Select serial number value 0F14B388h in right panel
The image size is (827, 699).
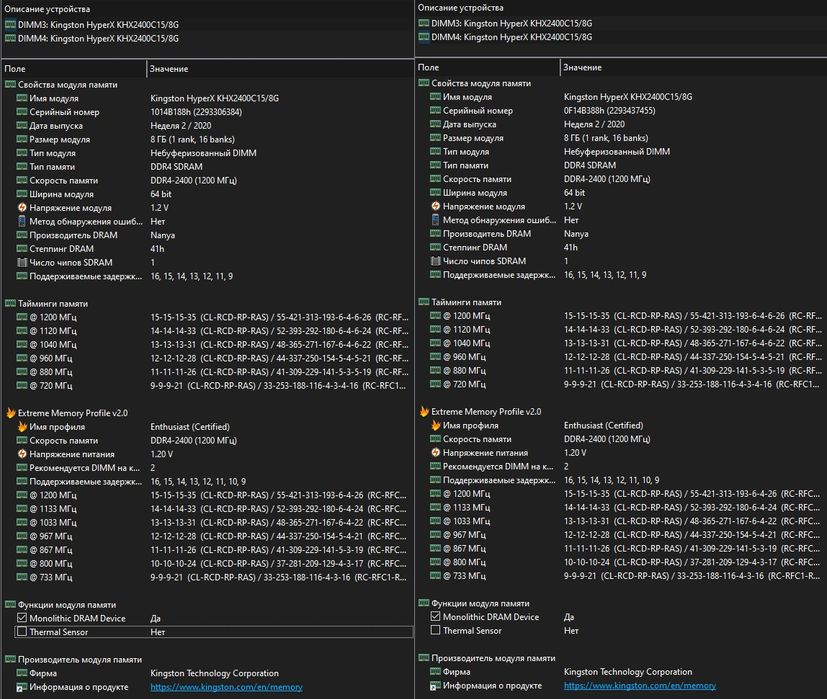[x=610, y=110]
